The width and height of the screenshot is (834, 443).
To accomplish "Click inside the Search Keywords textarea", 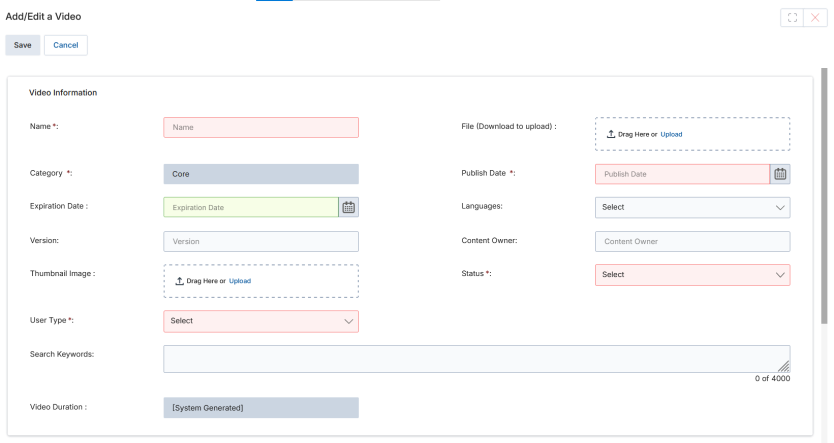I will tap(477, 359).
